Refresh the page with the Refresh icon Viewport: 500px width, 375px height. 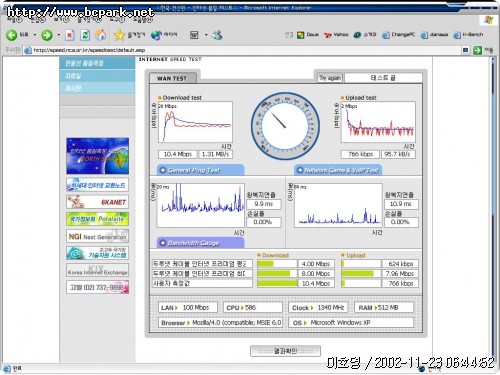(85, 35)
